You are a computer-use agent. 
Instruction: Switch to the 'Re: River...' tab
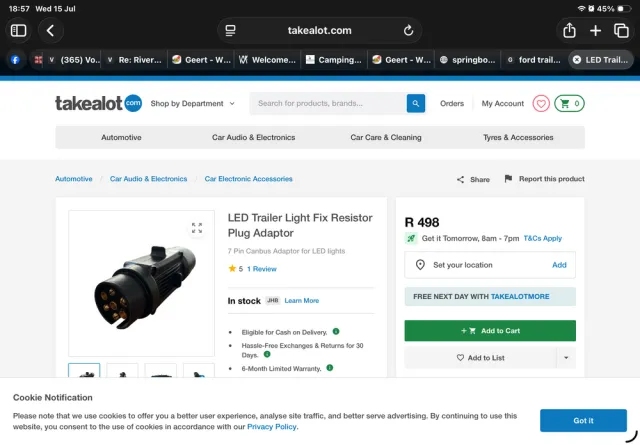click(134, 60)
